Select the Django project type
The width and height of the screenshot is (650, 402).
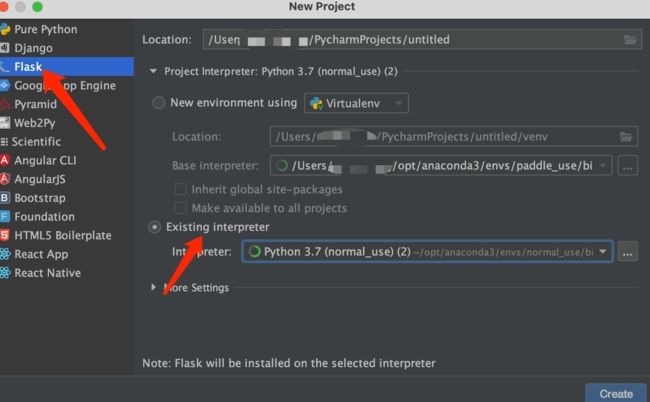(x=34, y=48)
